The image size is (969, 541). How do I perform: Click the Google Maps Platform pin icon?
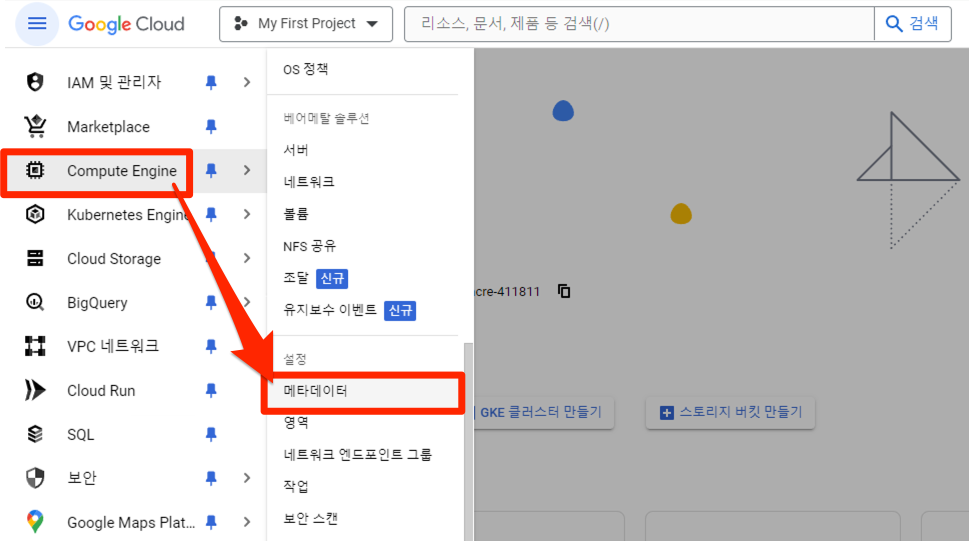coord(35,522)
